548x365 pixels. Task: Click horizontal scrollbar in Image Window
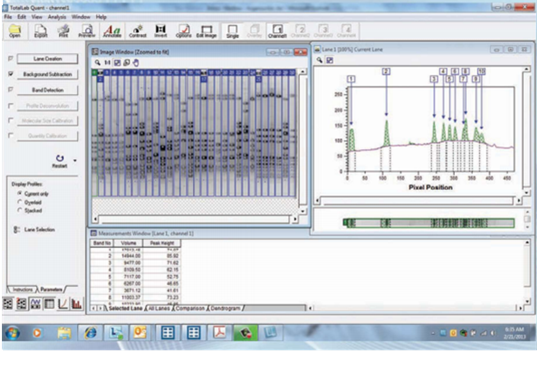coord(195,219)
